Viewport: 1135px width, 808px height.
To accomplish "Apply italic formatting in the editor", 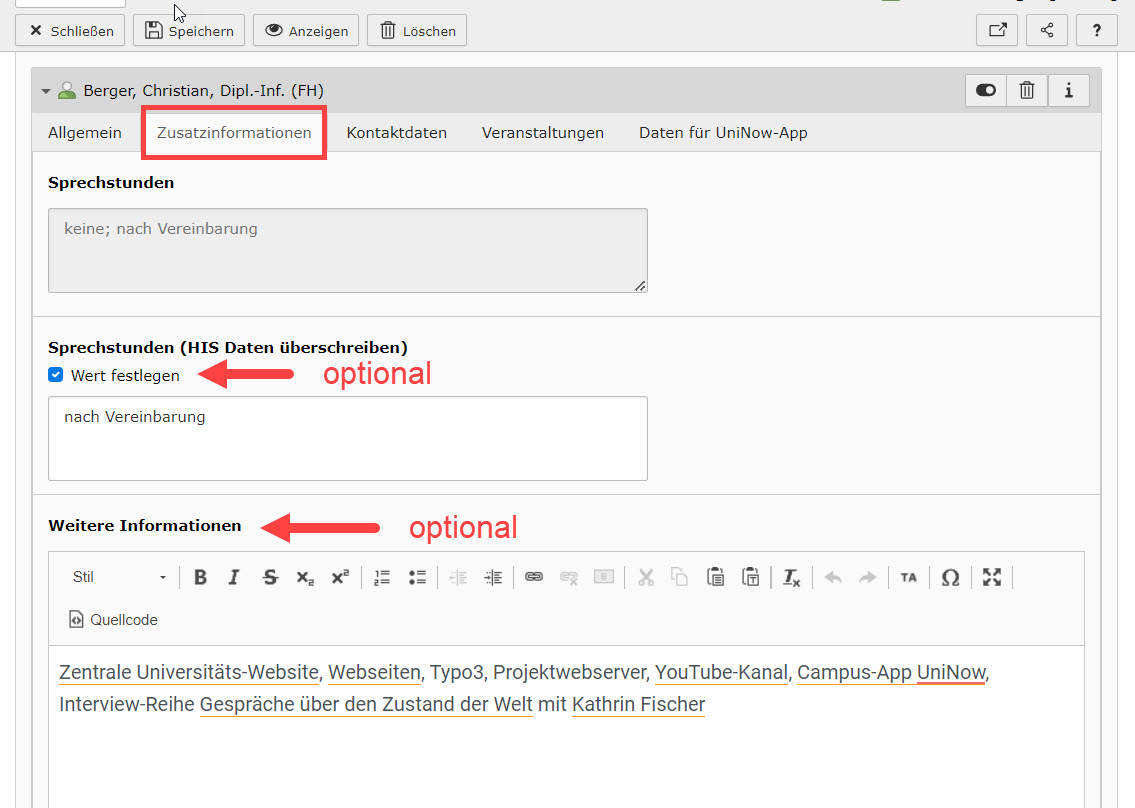I will 234,577.
